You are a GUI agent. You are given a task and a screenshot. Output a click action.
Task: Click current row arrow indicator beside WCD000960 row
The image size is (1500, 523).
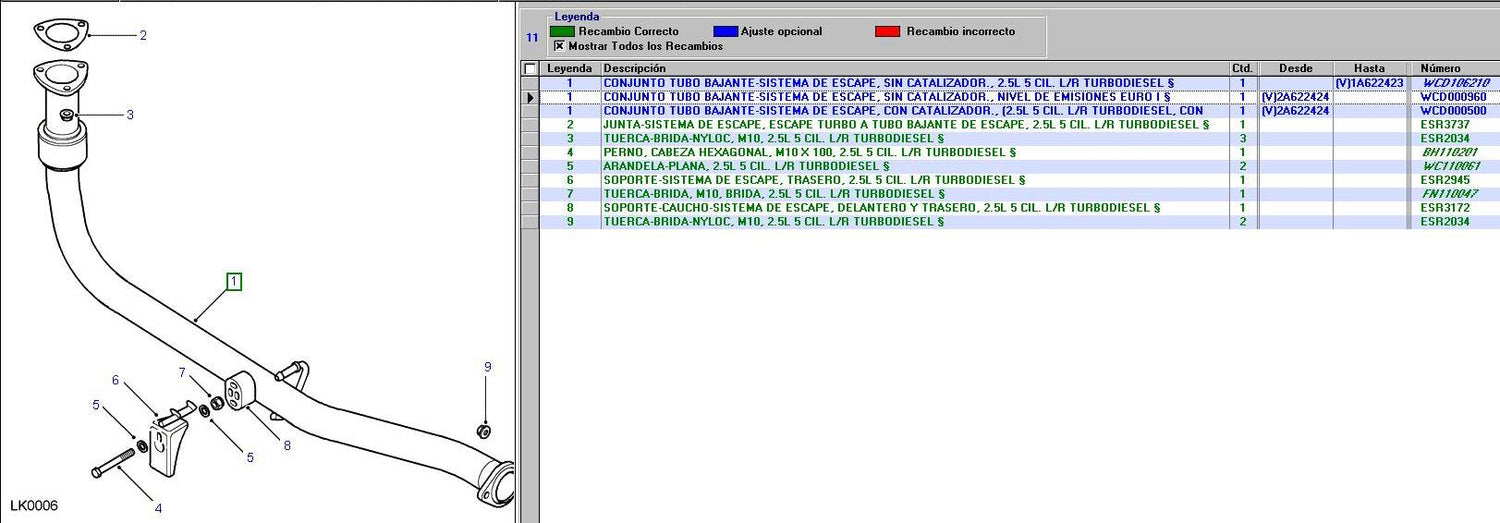(530, 97)
